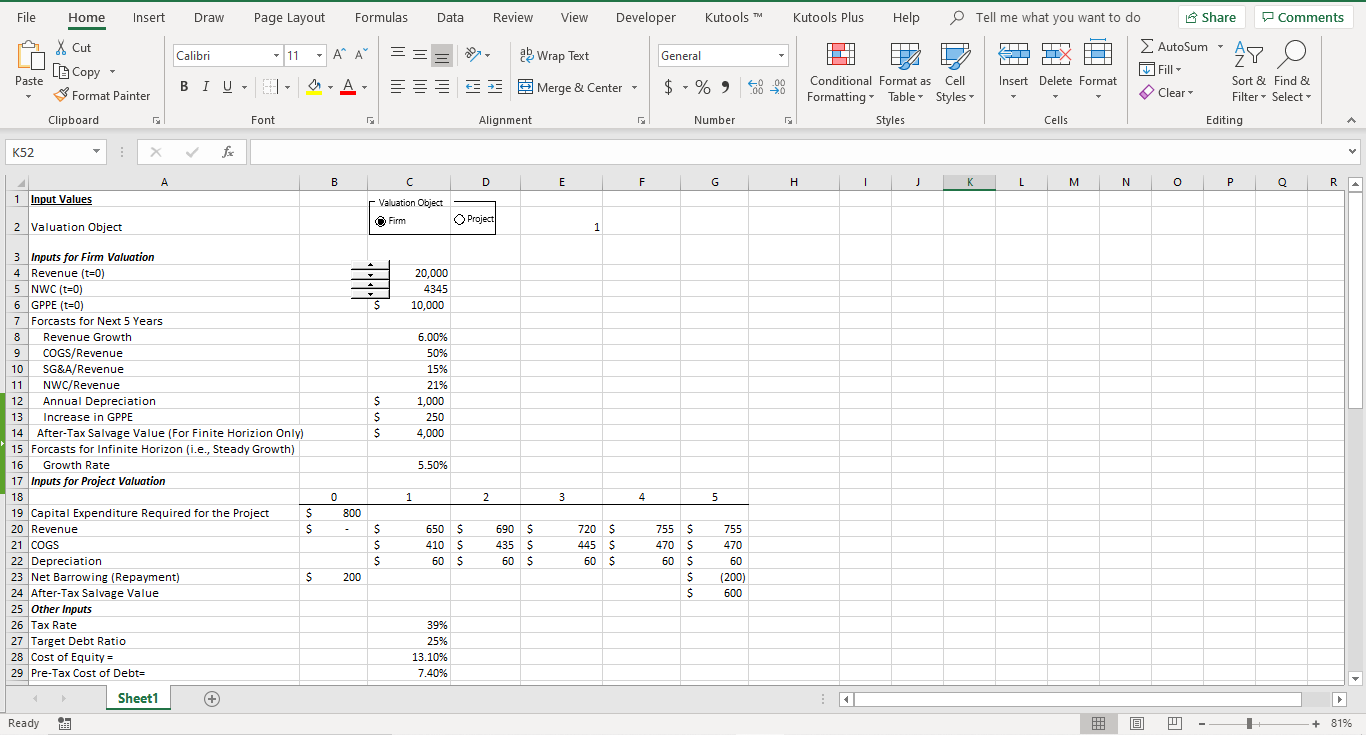Open the Fill Color dropdown arrow
Screen dimensions: 1366x735
click(331, 88)
